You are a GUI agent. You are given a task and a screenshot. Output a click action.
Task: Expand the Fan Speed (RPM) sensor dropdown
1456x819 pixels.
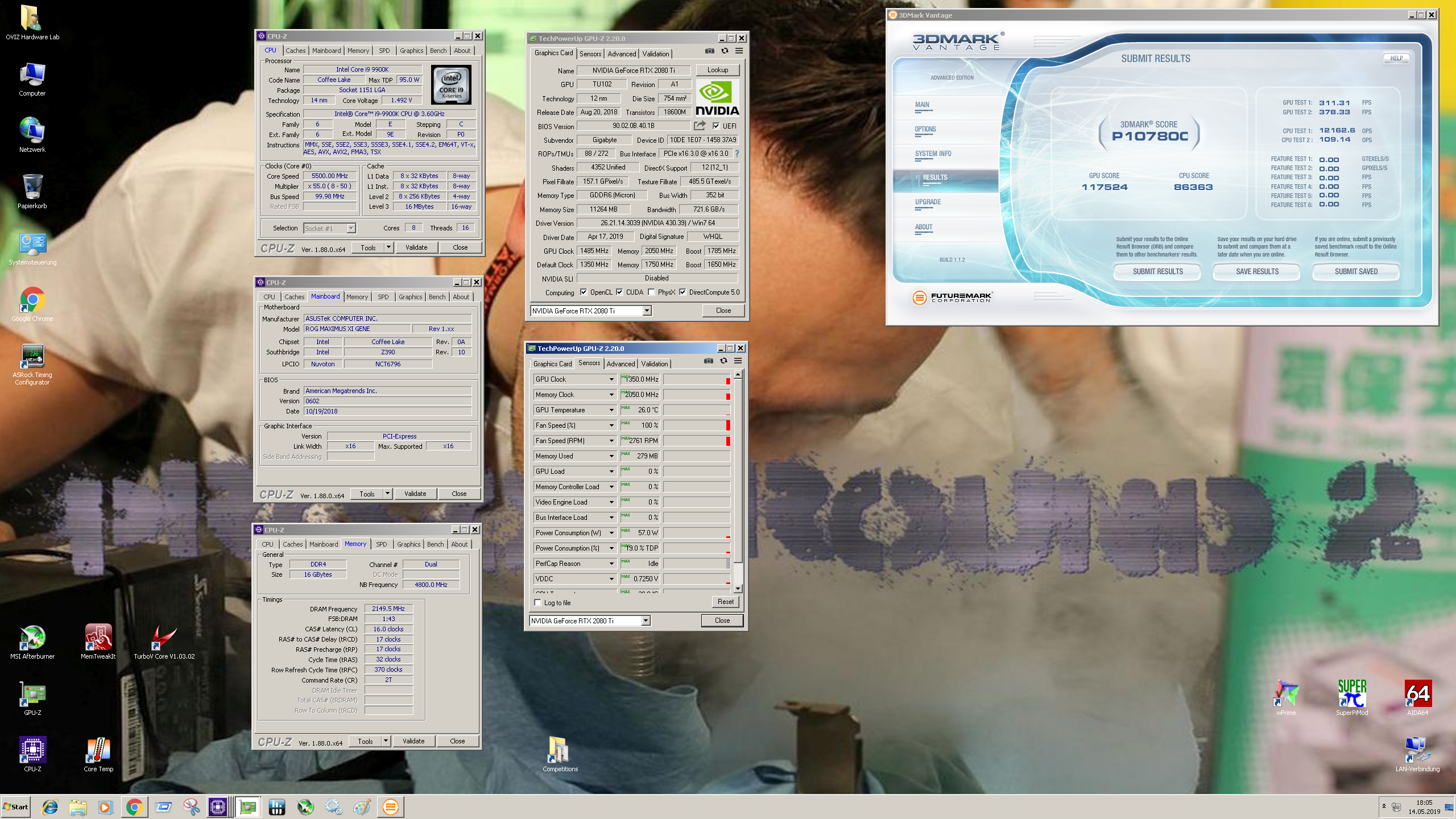[611, 441]
